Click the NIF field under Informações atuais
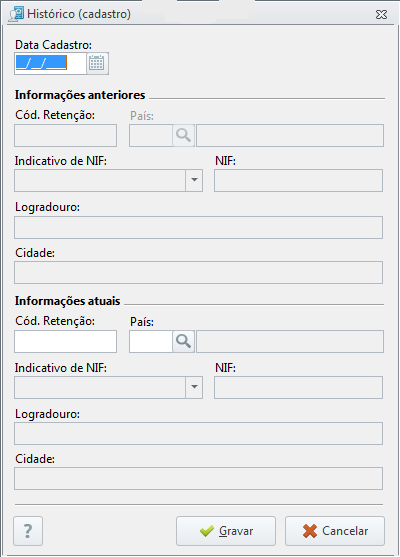The height and width of the screenshot is (557, 400). click(x=298, y=387)
